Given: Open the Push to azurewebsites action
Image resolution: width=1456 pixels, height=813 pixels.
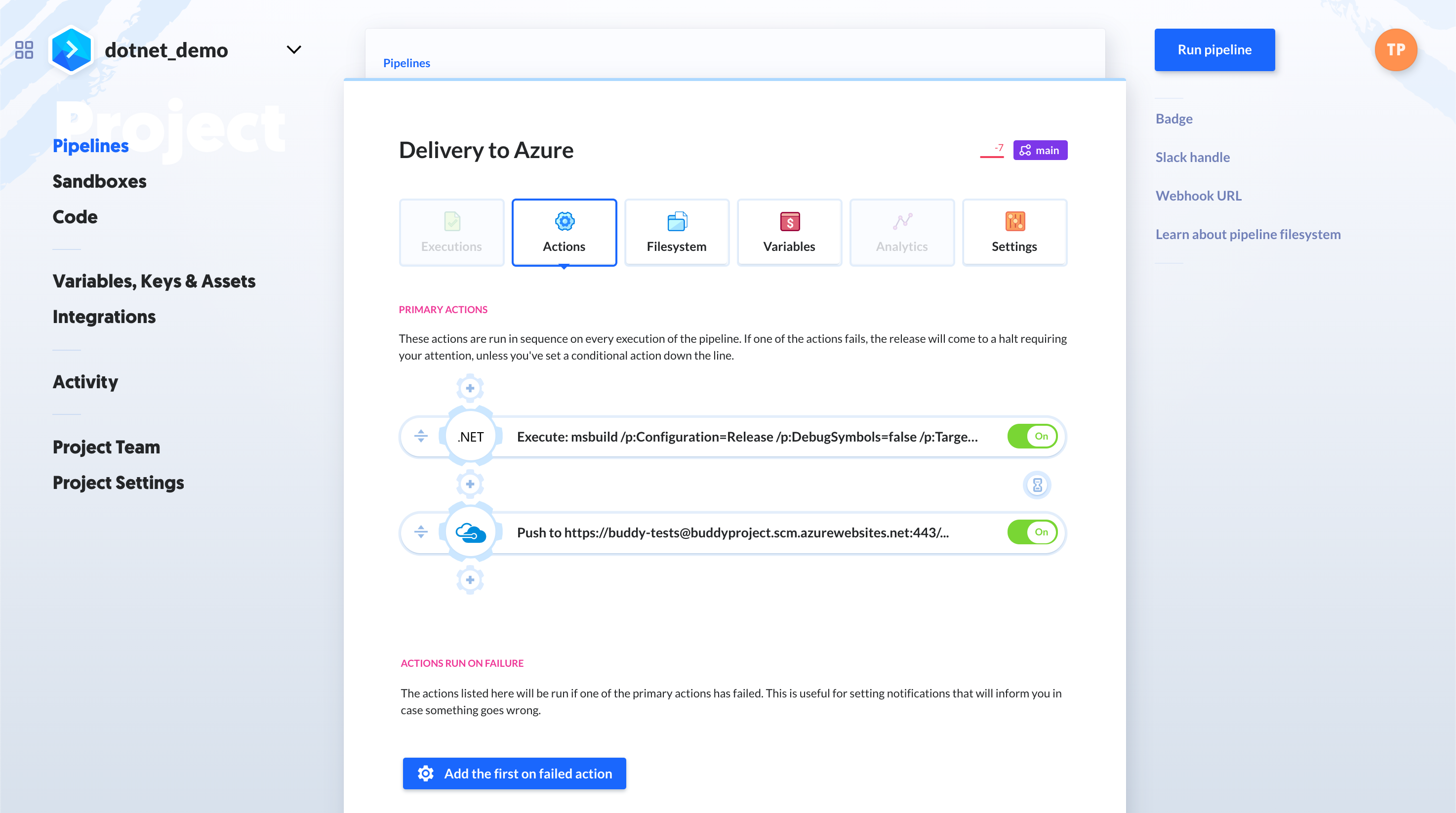Looking at the screenshot, I should [732, 532].
